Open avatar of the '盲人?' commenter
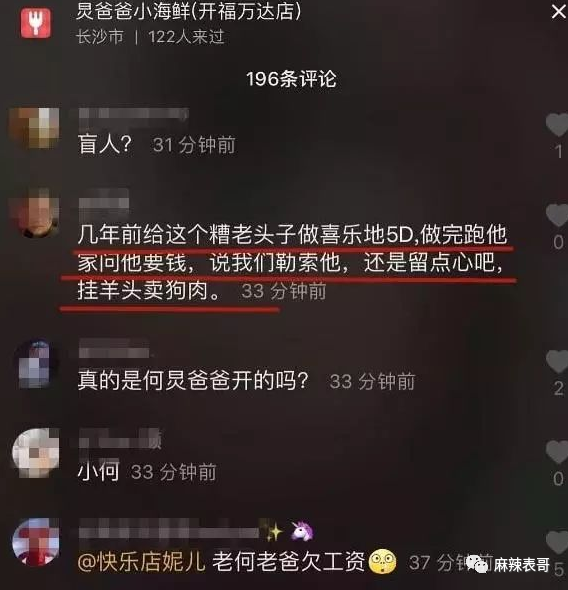This screenshot has height=590, width=568. (35, 128)
